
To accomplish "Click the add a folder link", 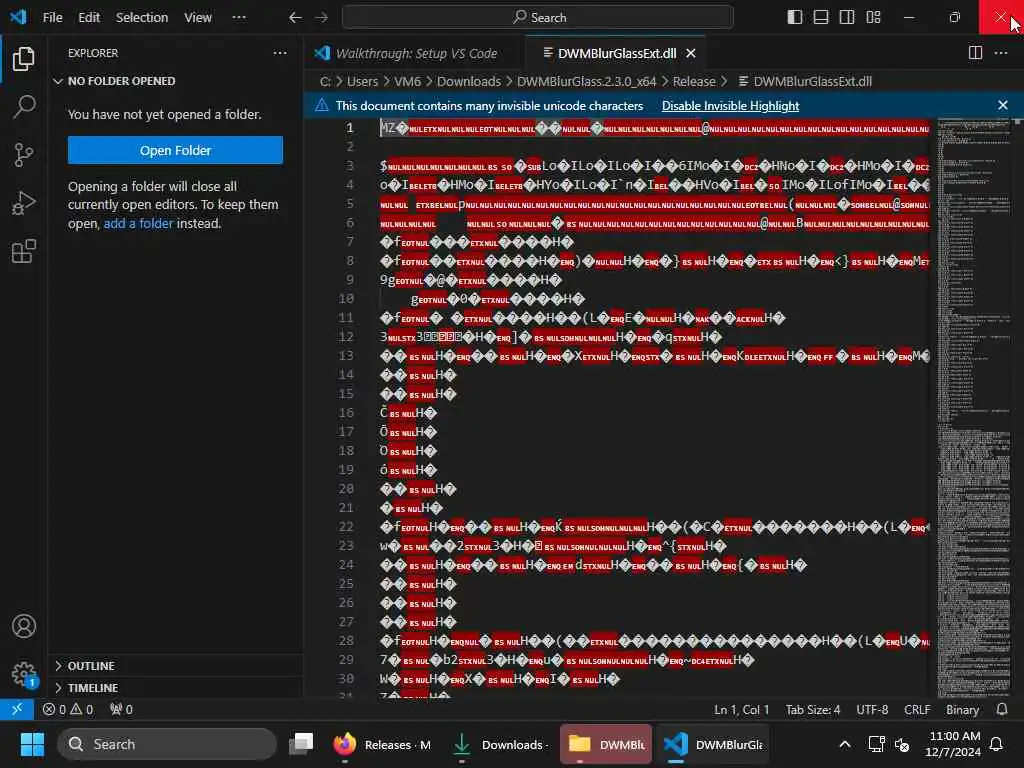I will pos(138,223).
